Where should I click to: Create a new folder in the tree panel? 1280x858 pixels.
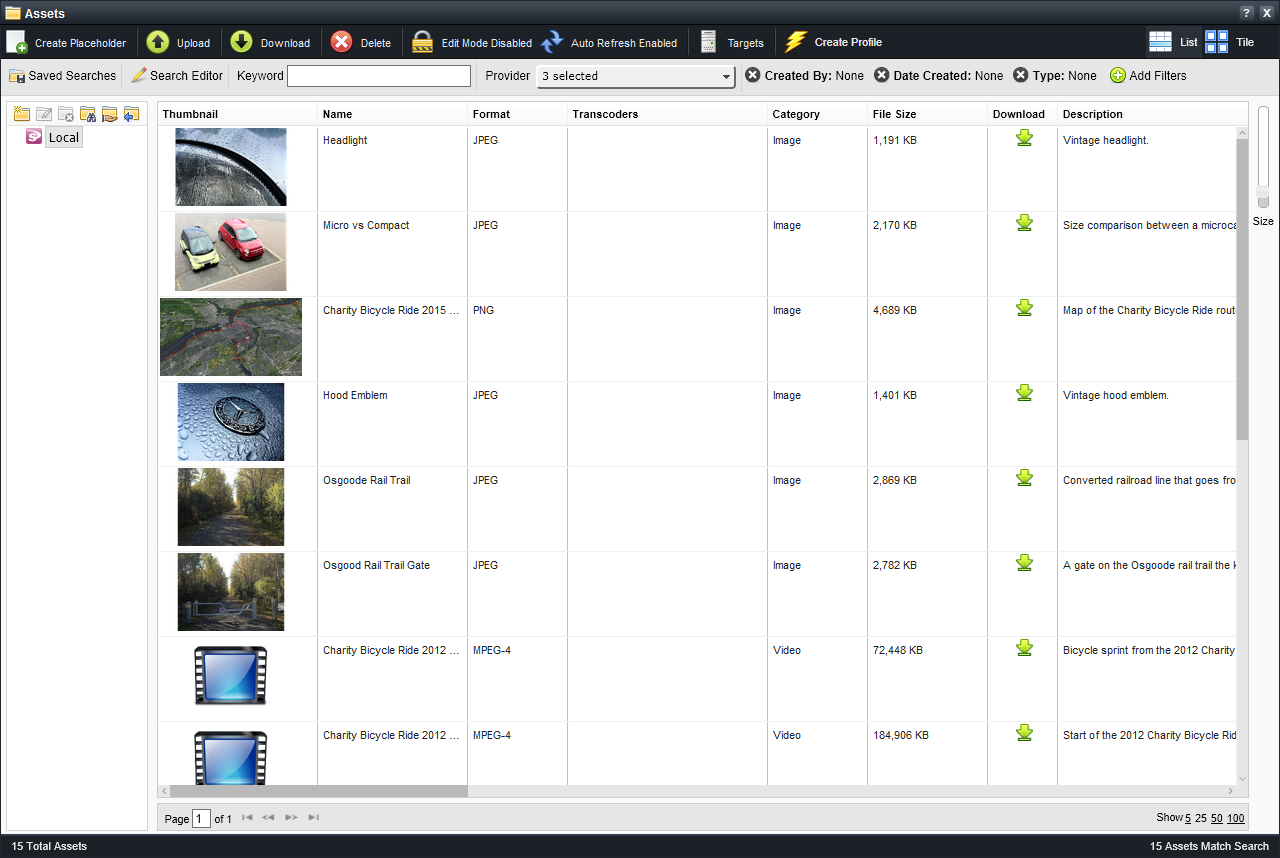[21, 113]
